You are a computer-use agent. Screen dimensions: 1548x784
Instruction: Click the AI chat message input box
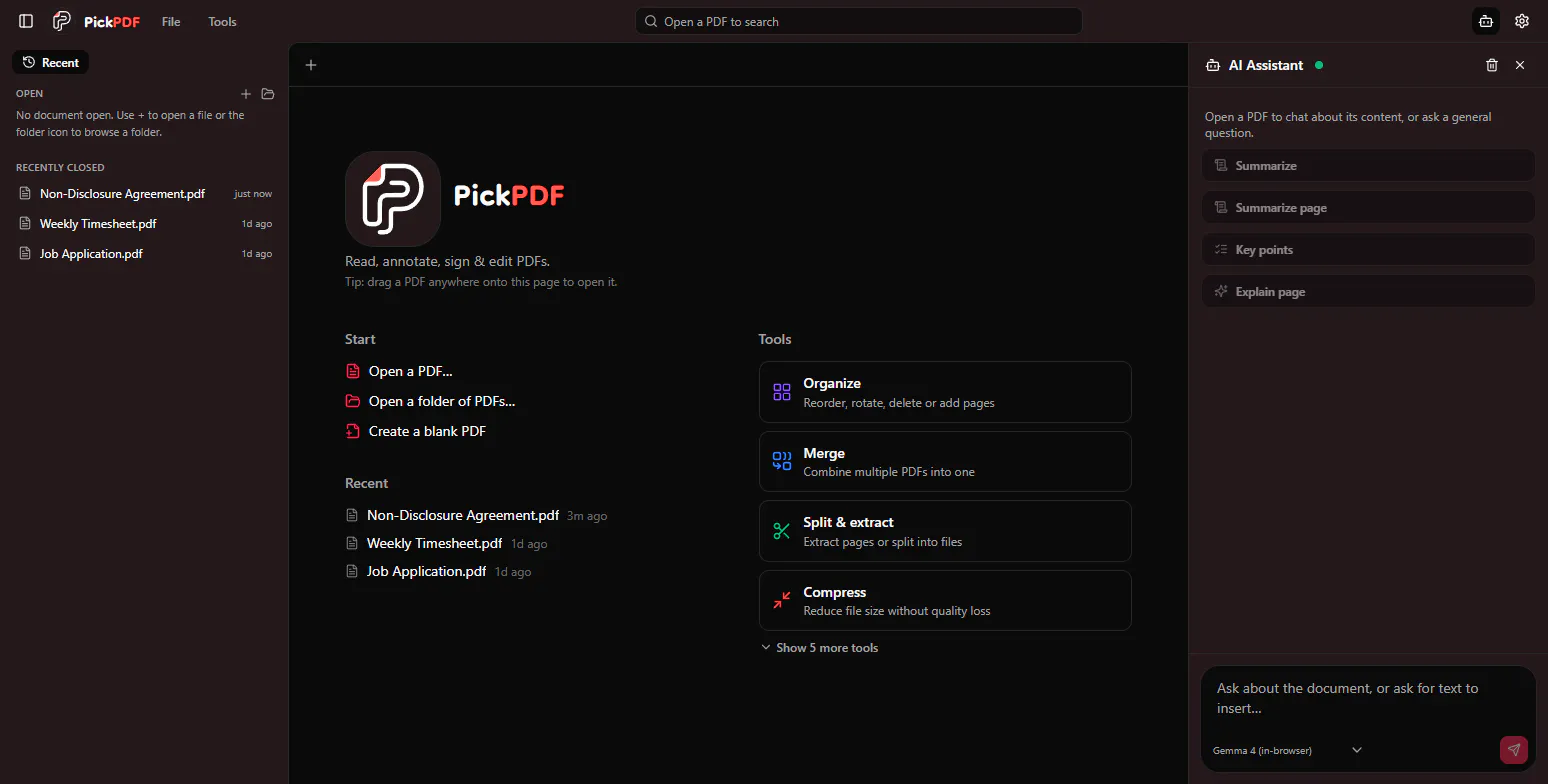[x=1368, y=699]
